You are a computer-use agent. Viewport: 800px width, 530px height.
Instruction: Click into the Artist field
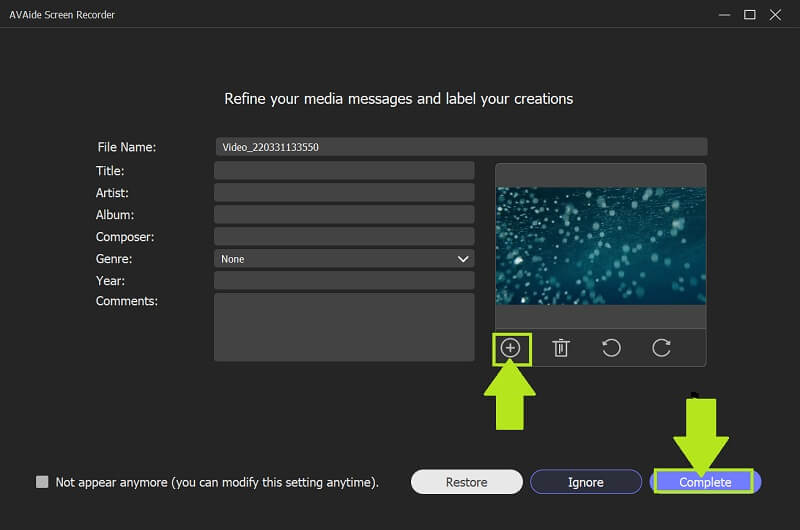(344, 193)
